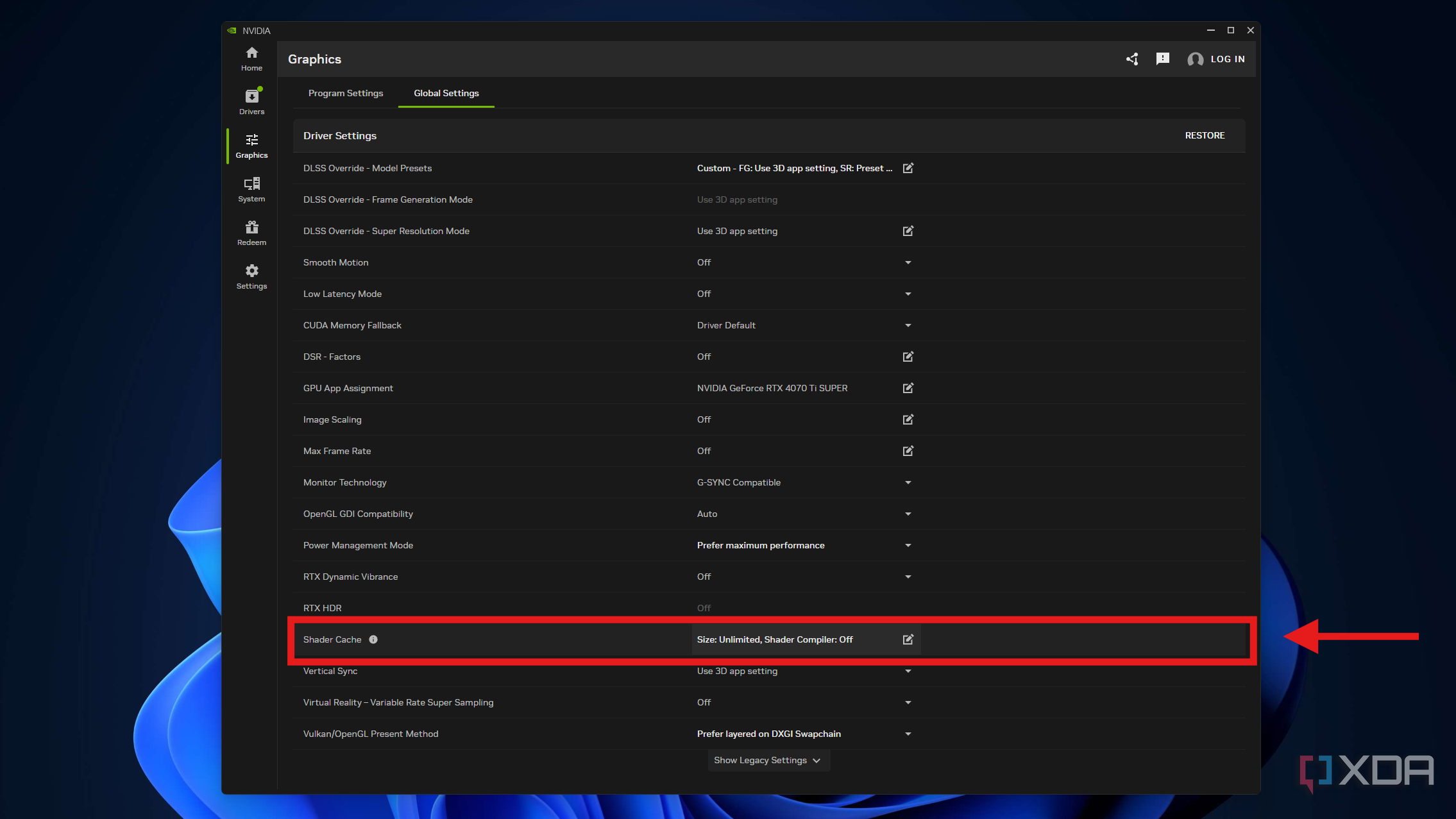Screen dimensions: 1456x819
Task: Click Custom FG model presets value text
Action: click(795, 168)
